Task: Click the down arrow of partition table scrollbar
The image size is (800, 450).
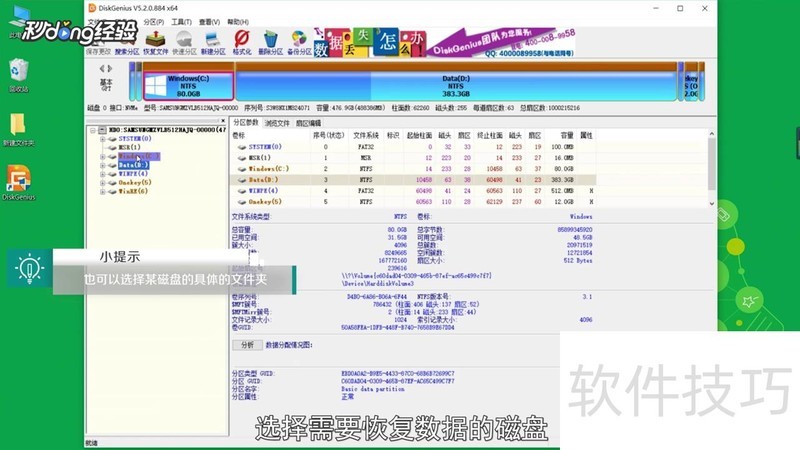Action: coord(712,204)
